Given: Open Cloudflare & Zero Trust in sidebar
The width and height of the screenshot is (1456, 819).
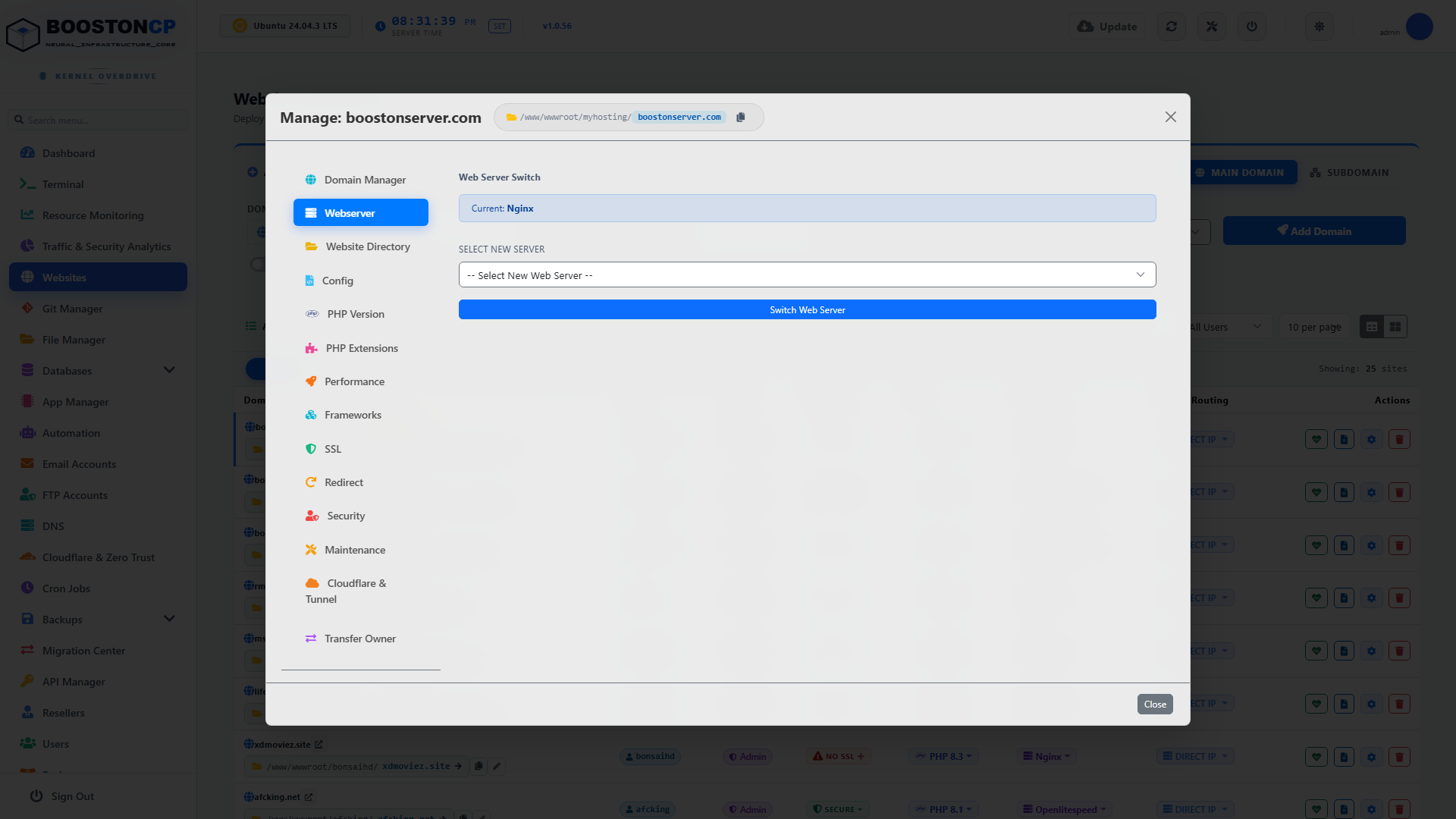Looking at the screenshot, I should (x=98, y=557).
